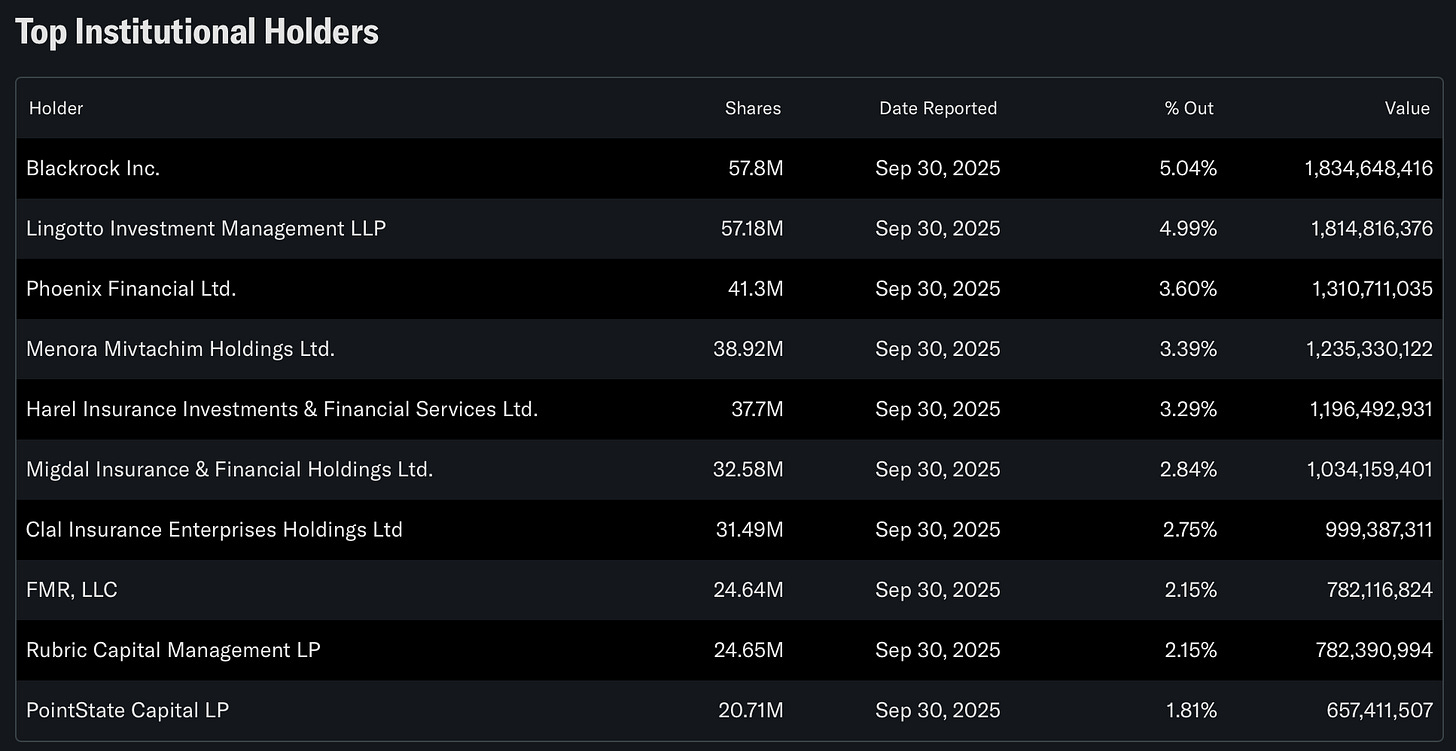
Task: Click the % Out column header
Action: pyautogui.click(x=1189, y=108)
